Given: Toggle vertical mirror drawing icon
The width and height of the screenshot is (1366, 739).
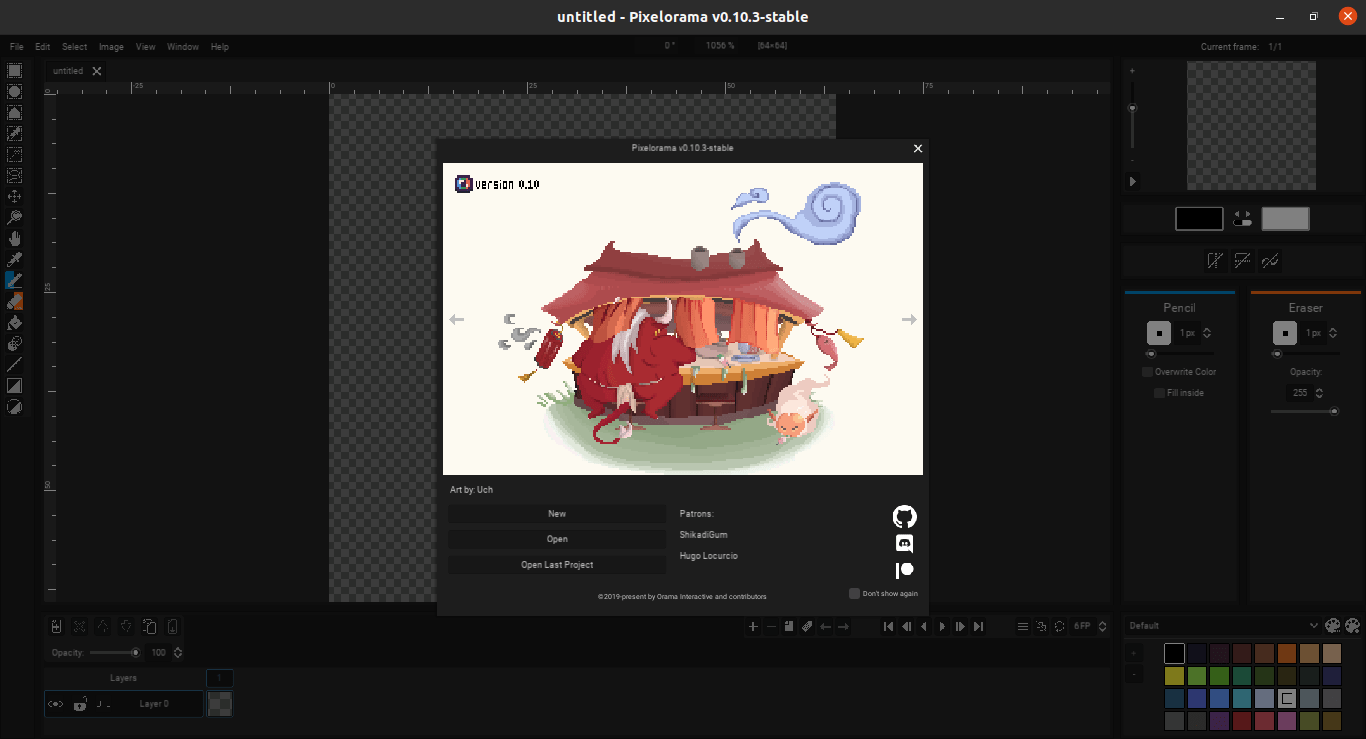Looking at the screenshot, I should (1242, 261).
